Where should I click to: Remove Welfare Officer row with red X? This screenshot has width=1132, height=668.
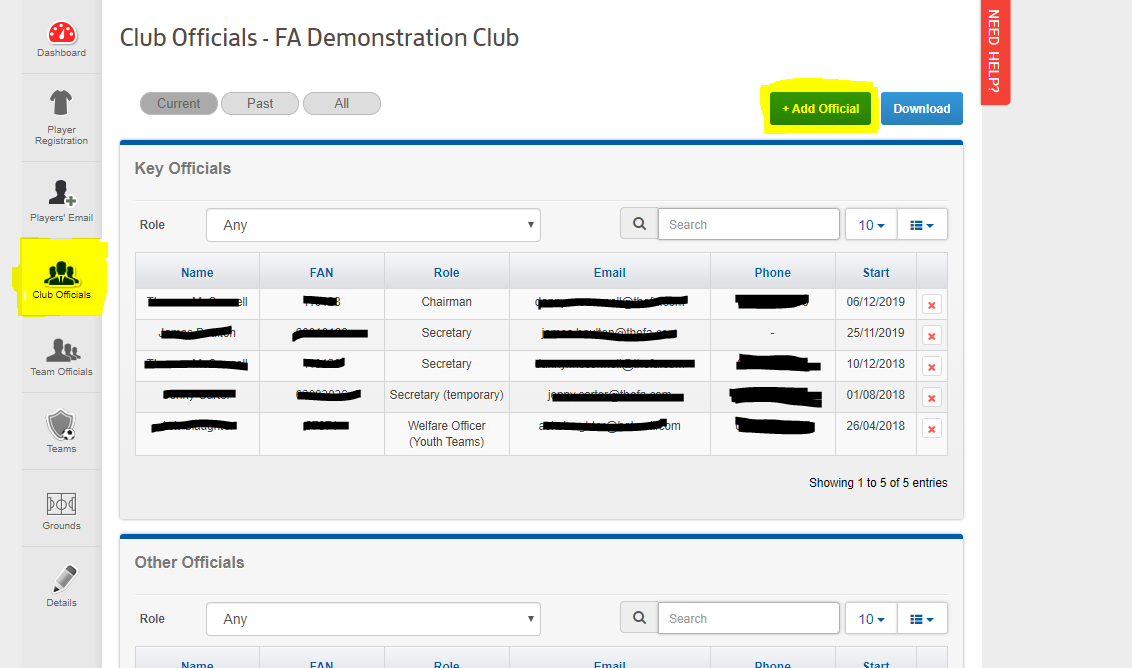pyautogui.click(x=931, y=429)
